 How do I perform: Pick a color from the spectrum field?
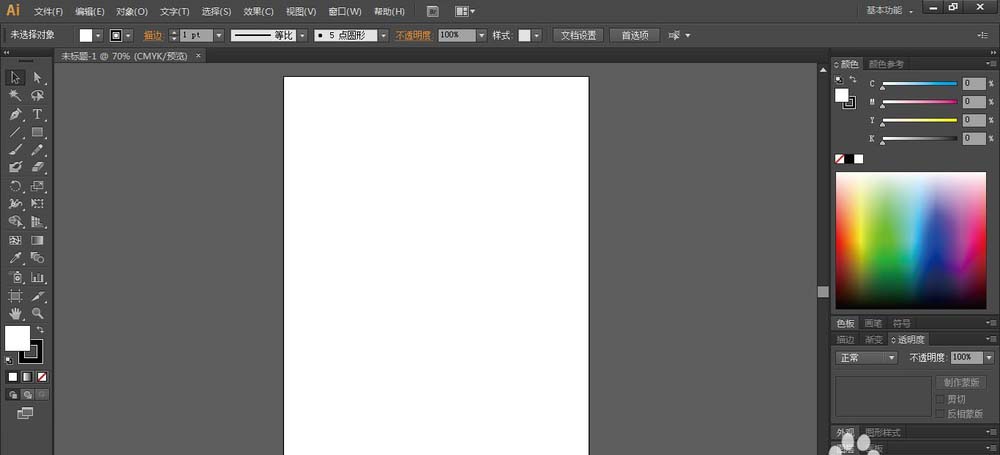point(910,240)
